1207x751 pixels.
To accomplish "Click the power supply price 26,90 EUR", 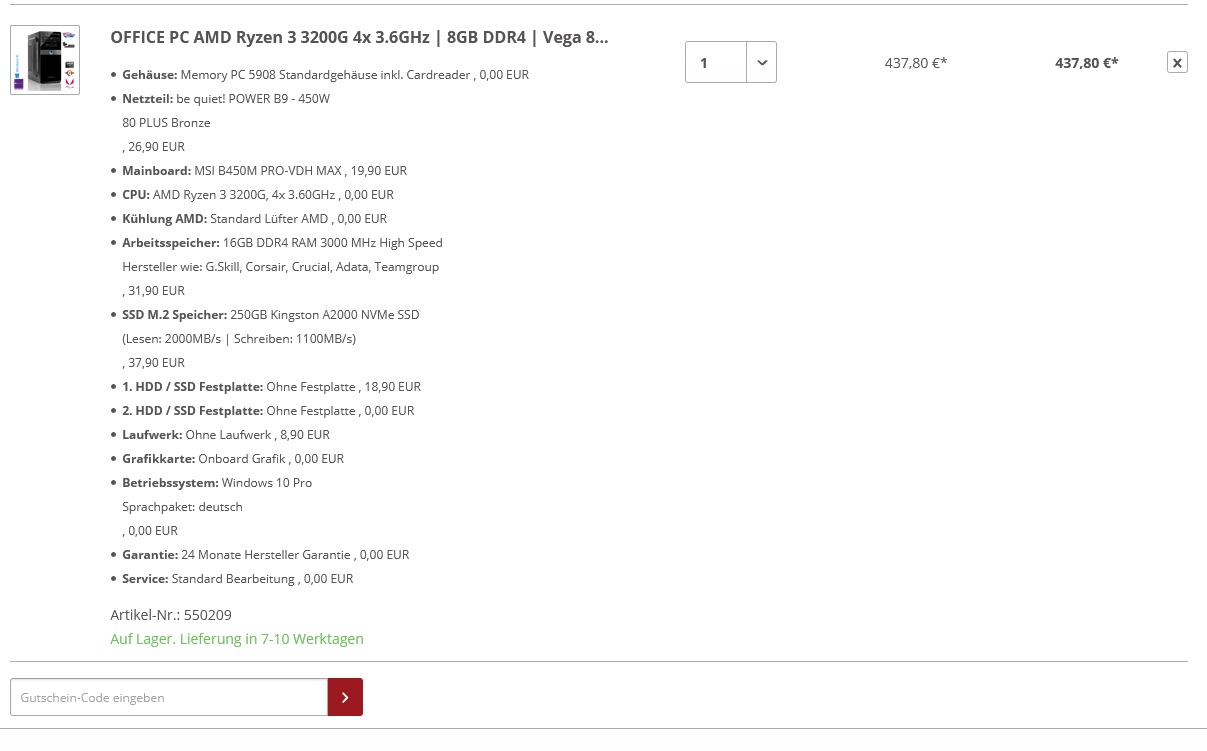I will point(154,147).
